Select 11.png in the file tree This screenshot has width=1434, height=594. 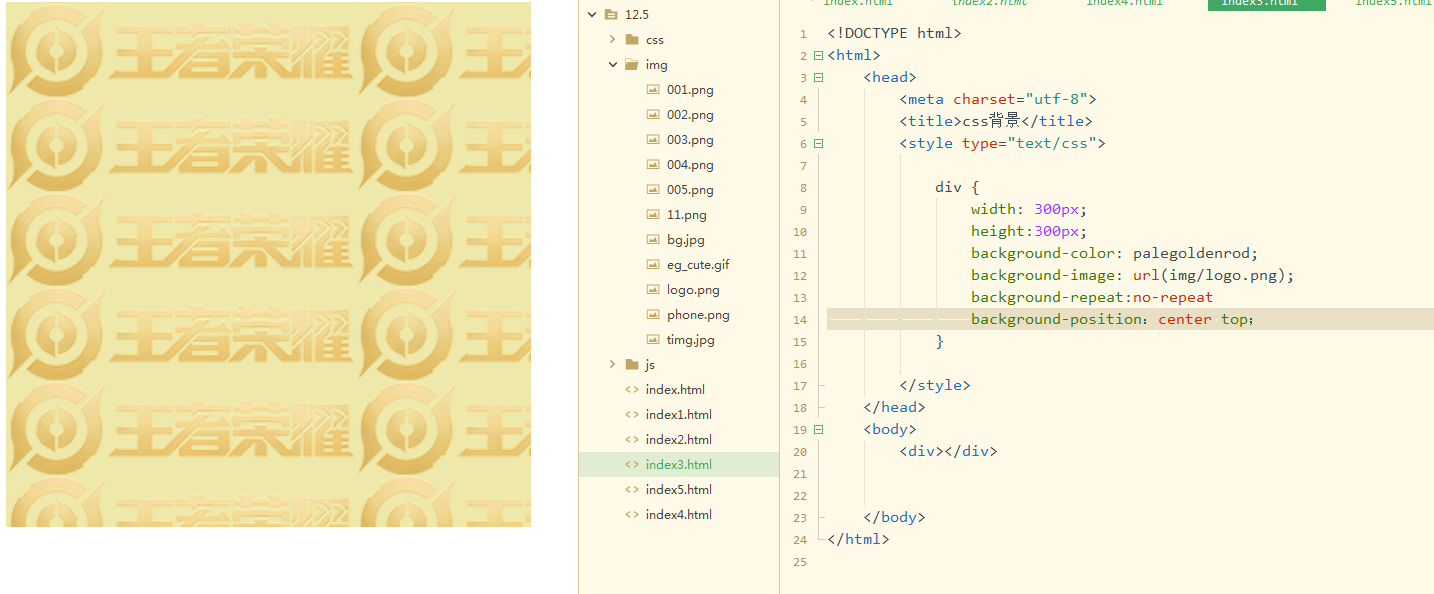pyautogui.click(x=687, y=215)
